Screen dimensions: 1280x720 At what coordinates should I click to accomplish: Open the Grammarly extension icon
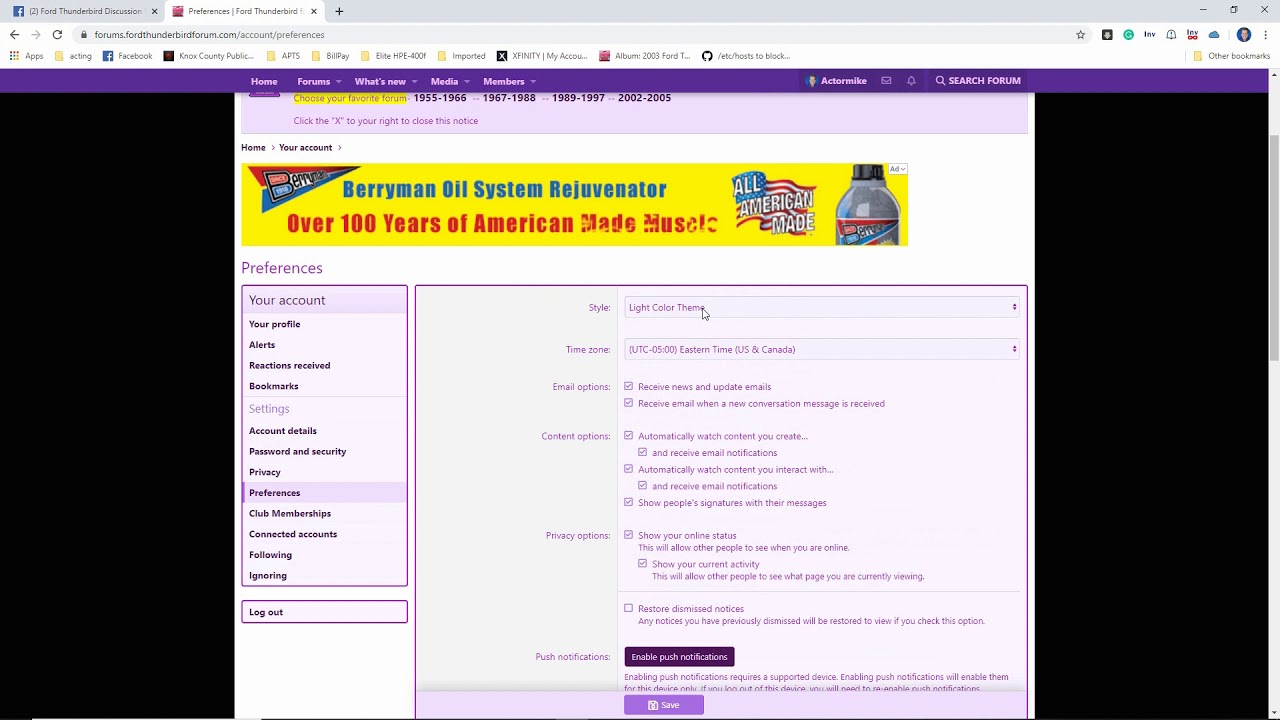pos(1128,34)
